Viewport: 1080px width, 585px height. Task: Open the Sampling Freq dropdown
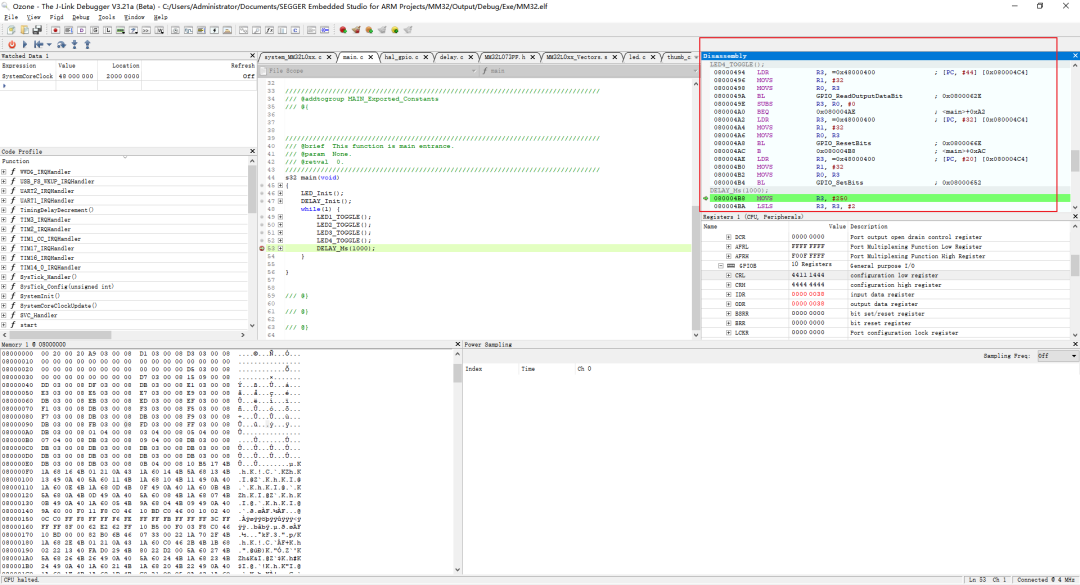(1057, 356)
